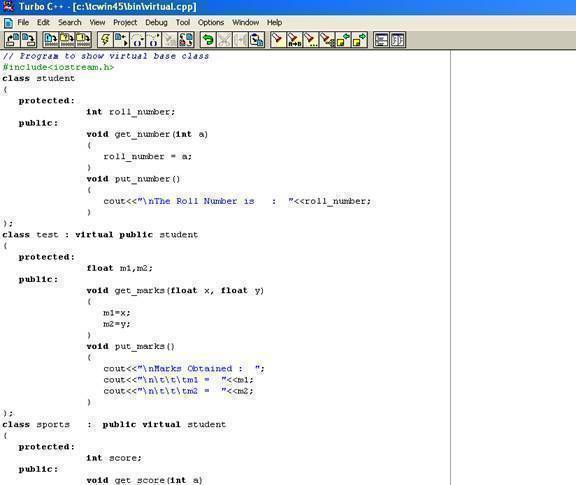This screenshot has width=576, height=485.
Task: Click the 'void get_marks(float x, float y)' line
Action: 175,291
